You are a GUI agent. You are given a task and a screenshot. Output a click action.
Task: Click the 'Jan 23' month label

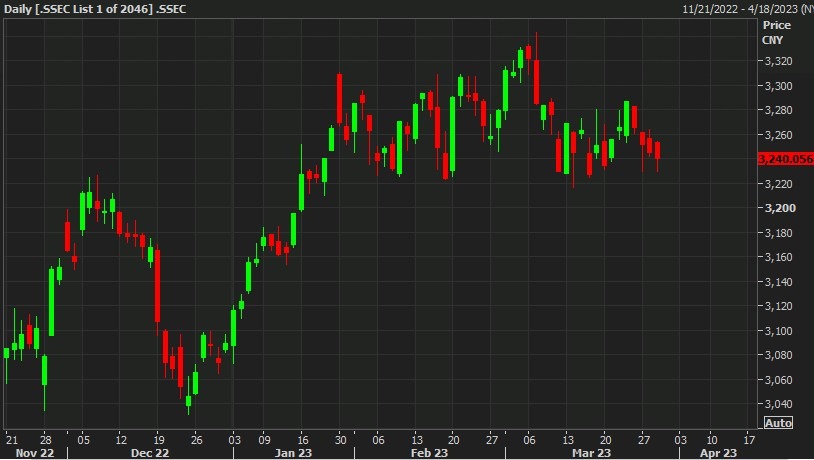[x=293, y=453]
